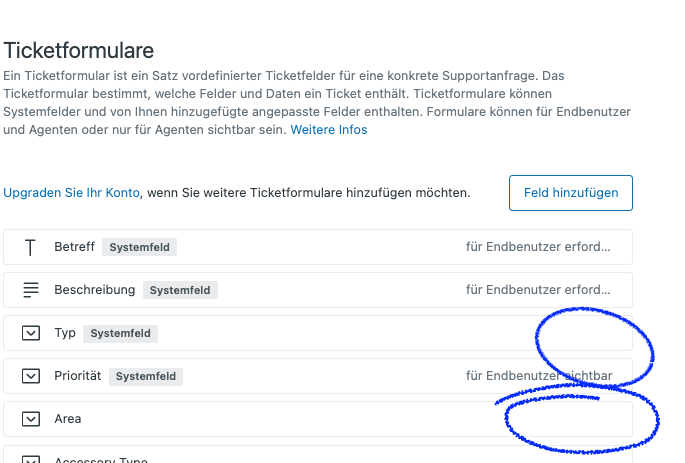Click the dropdown icon beside Typ
This screenshot has width=685, height=463.
point(31,333)
